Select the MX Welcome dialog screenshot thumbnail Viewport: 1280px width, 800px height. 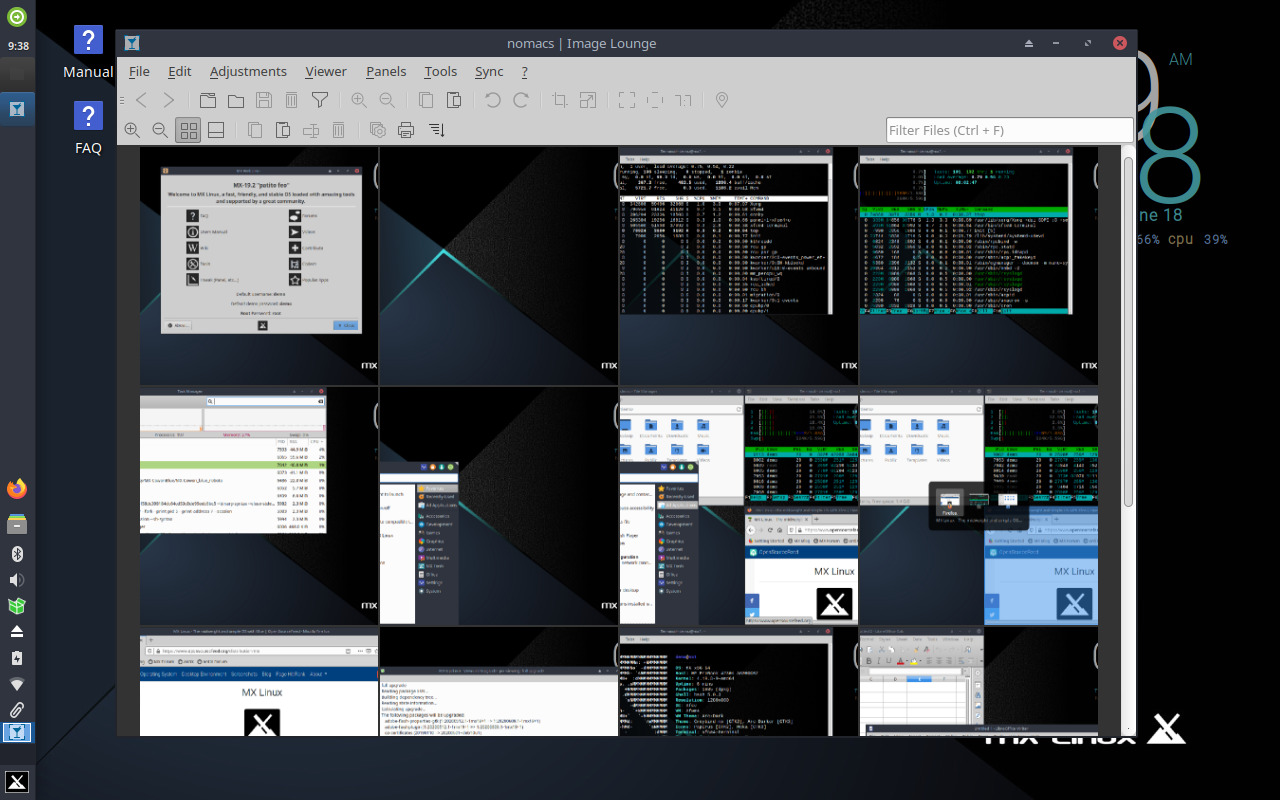click(259, 266)
